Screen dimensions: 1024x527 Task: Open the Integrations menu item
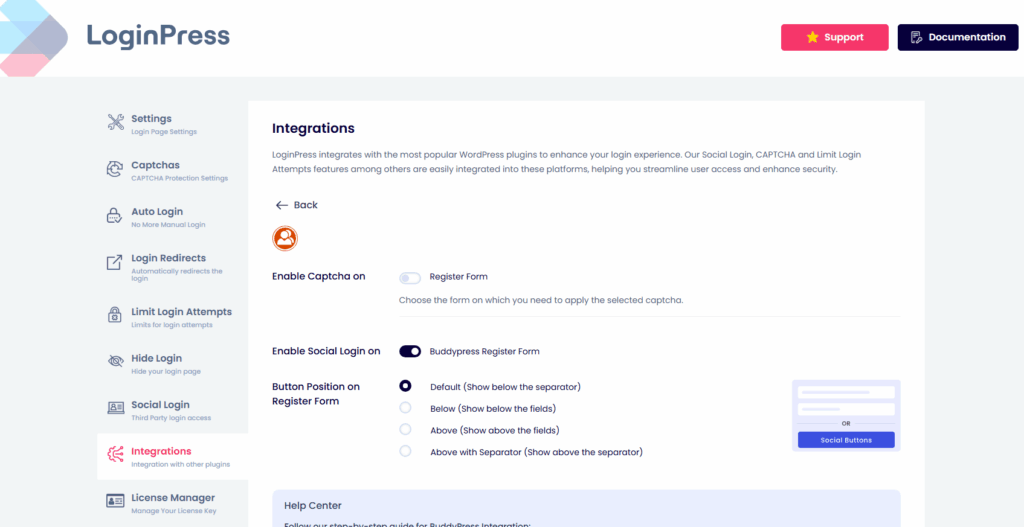coord(172,456)
